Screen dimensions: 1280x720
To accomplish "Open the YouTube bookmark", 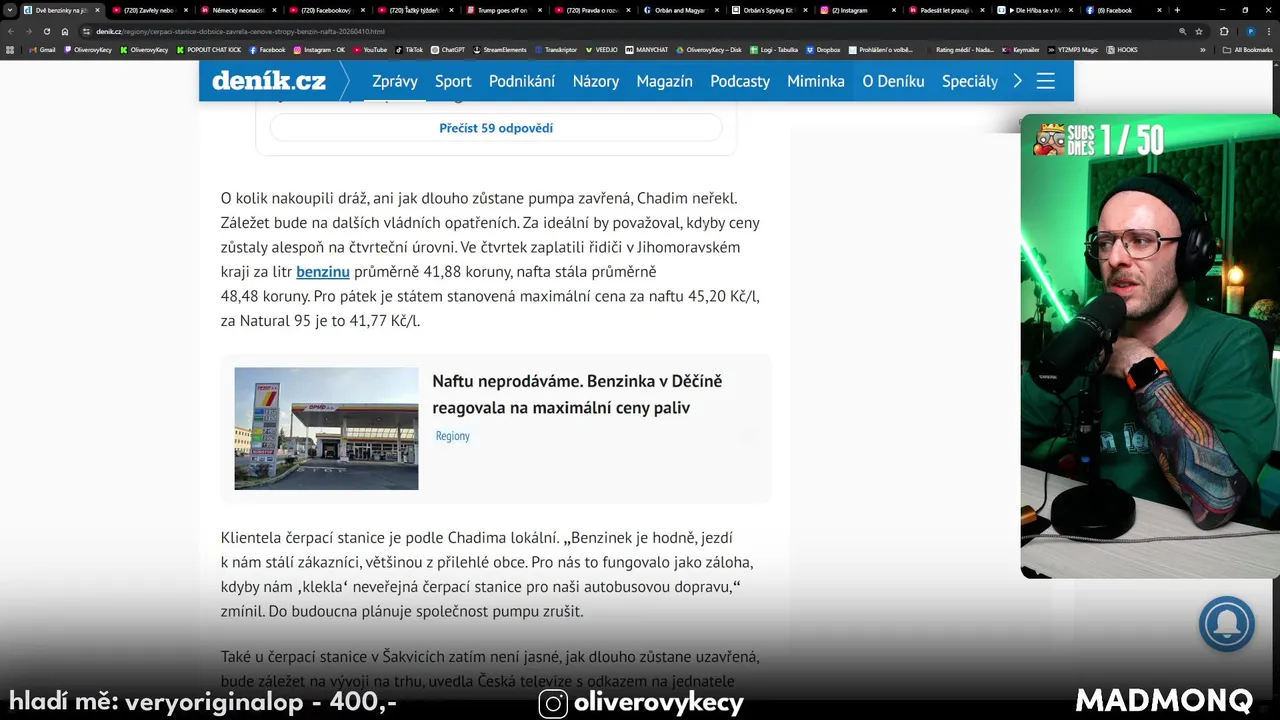I will [x=369, y=49].
